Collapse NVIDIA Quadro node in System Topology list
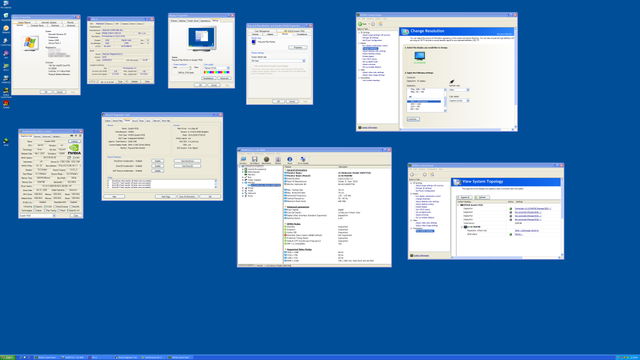 click(x=458, y=205)
